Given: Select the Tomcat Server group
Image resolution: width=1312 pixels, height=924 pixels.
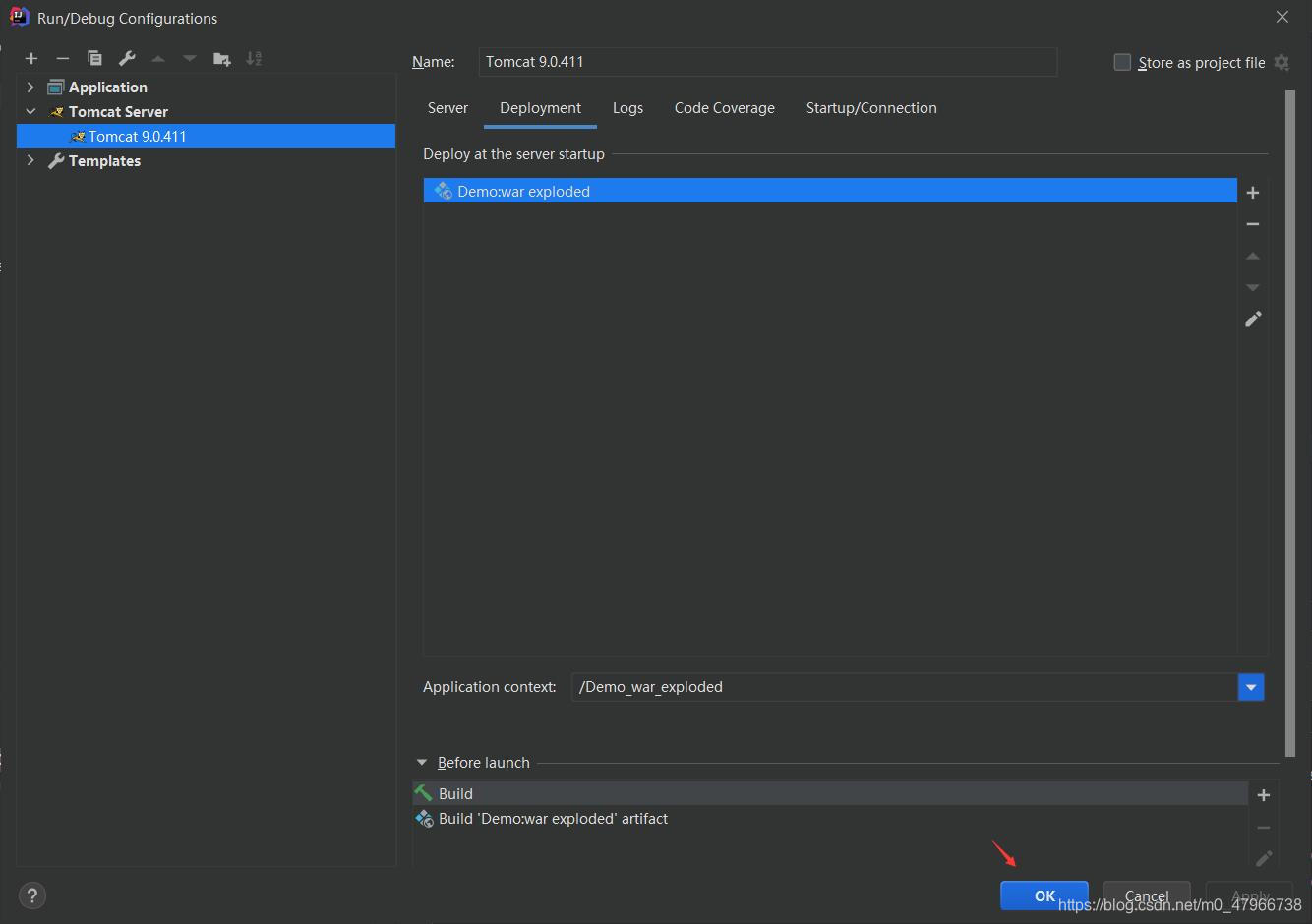Looking at the screenshot, I should [x=118, y=112].
